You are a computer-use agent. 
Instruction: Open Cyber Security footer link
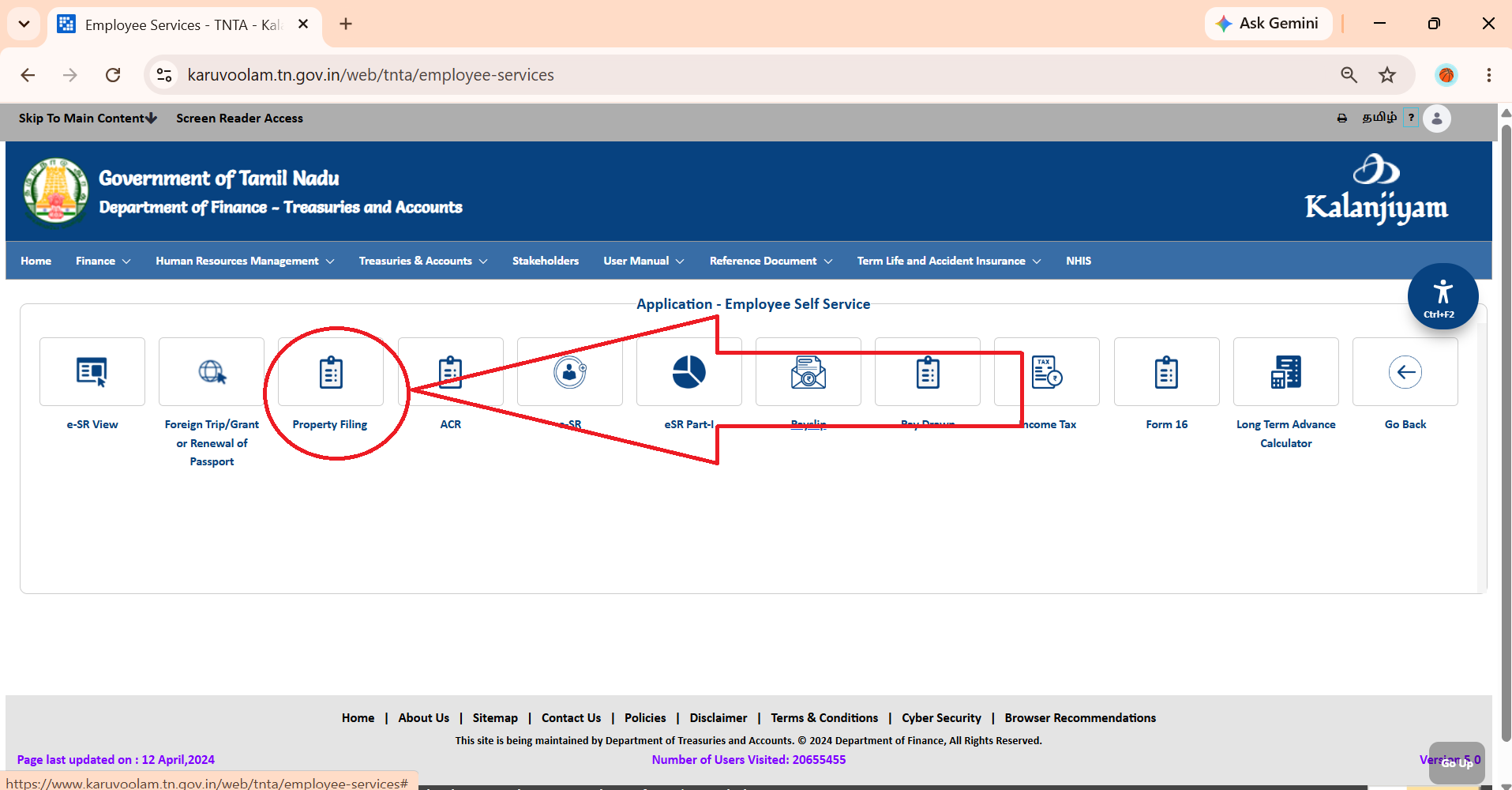tap(941, 717)
